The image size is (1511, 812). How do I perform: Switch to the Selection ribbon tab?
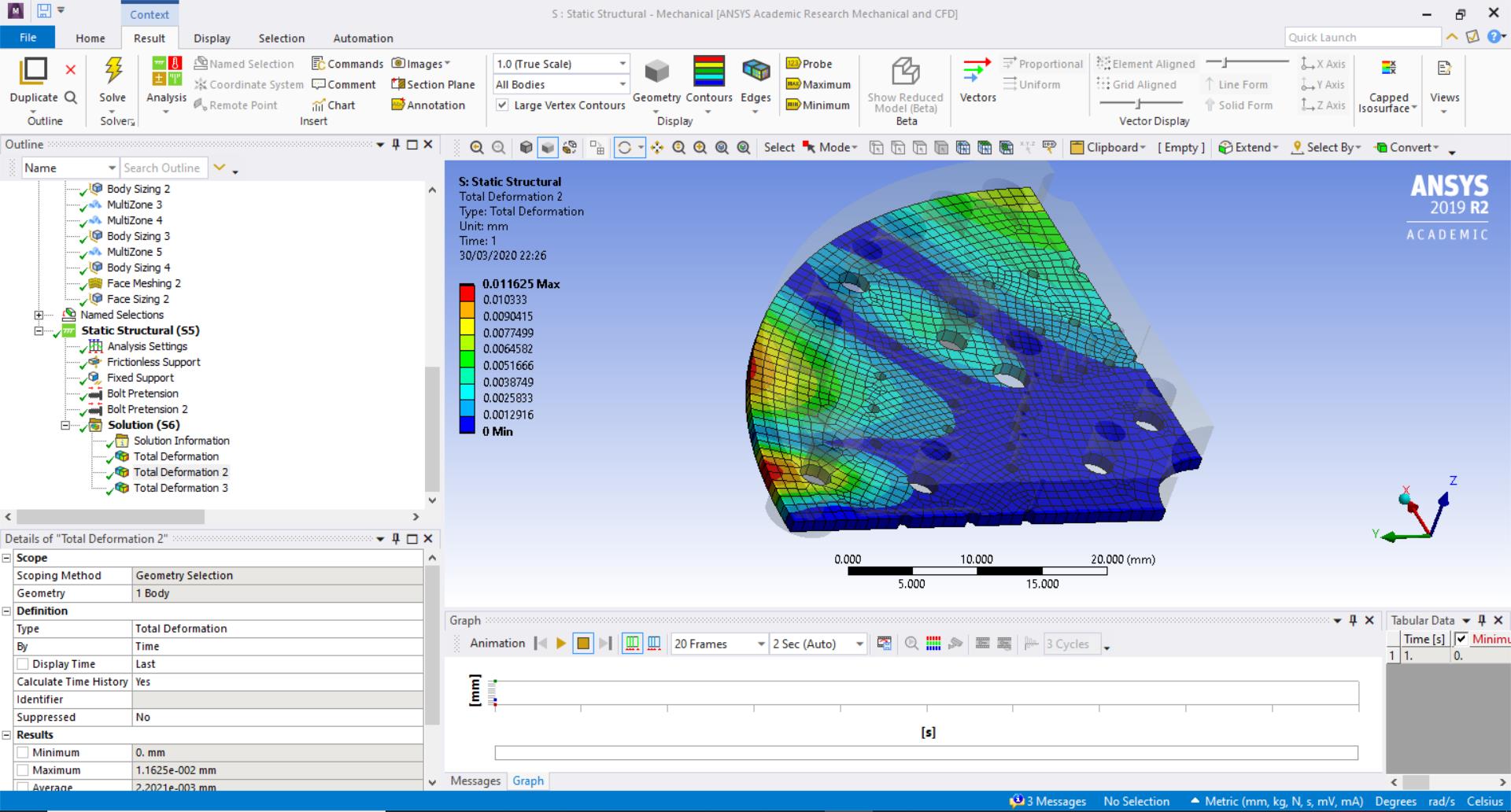[281, 38]
